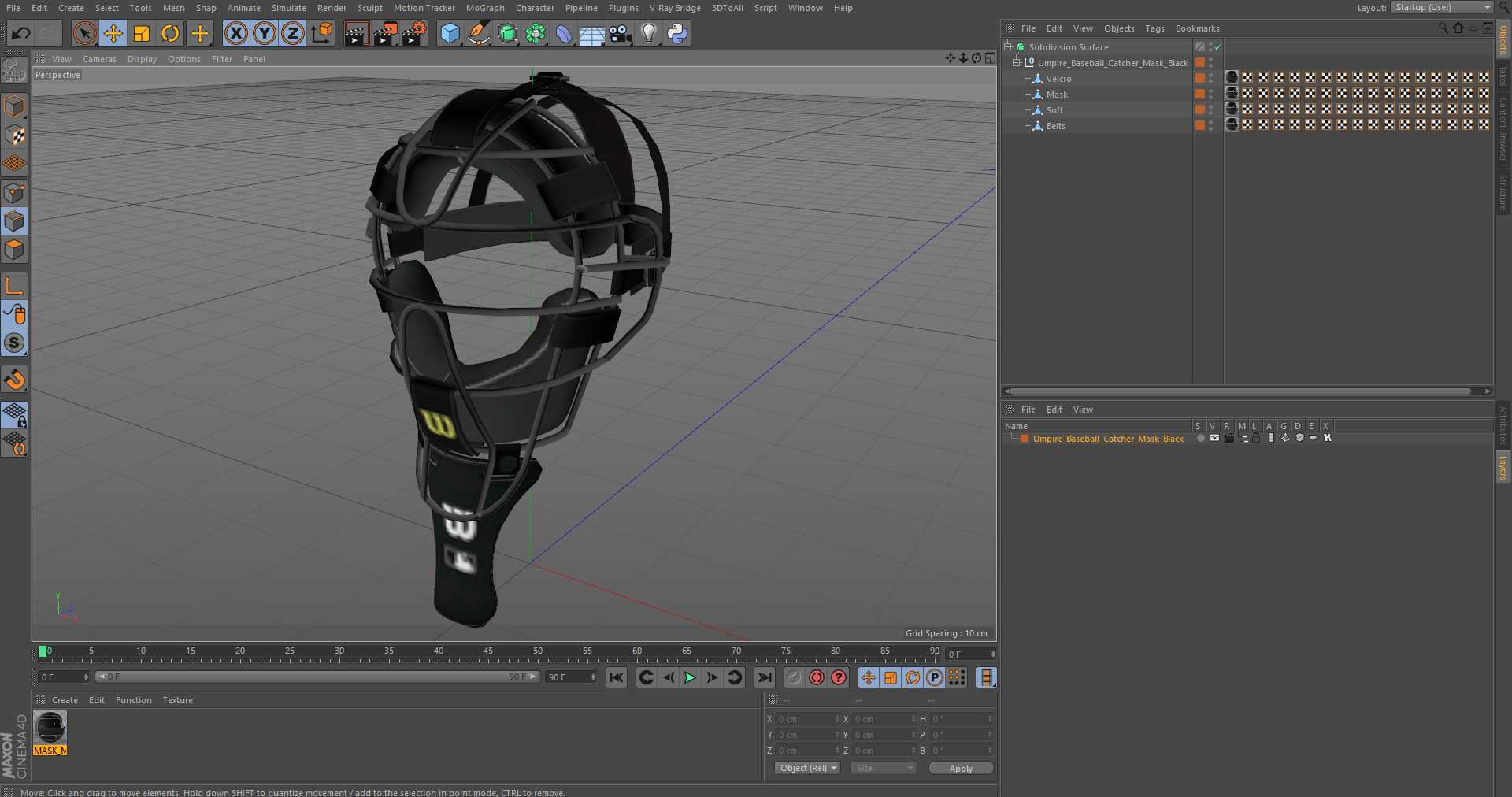
Task: Enable the axis modification tool
Action: [x=14, y=286]
